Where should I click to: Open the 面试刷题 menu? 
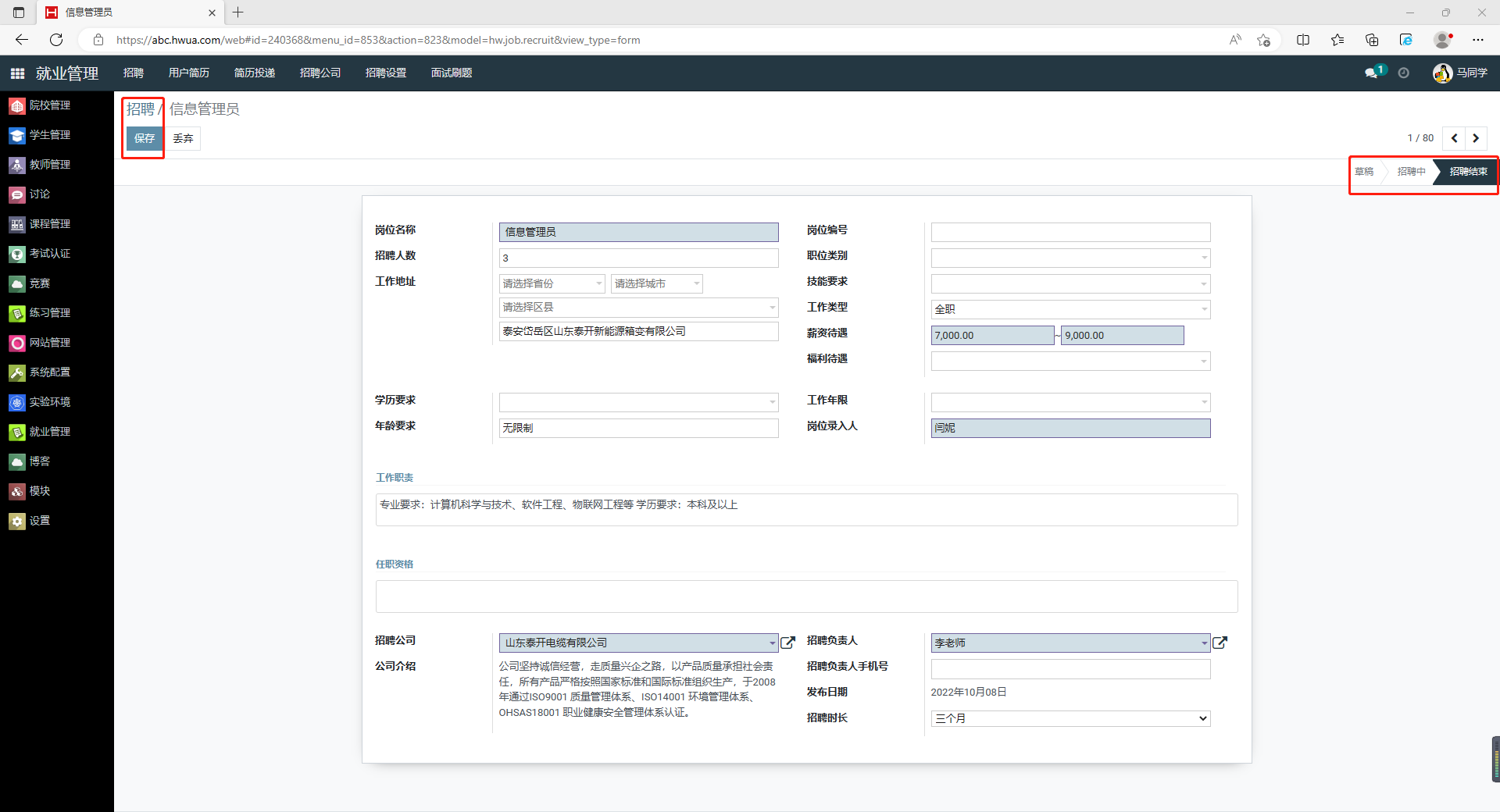coord(452,73)
